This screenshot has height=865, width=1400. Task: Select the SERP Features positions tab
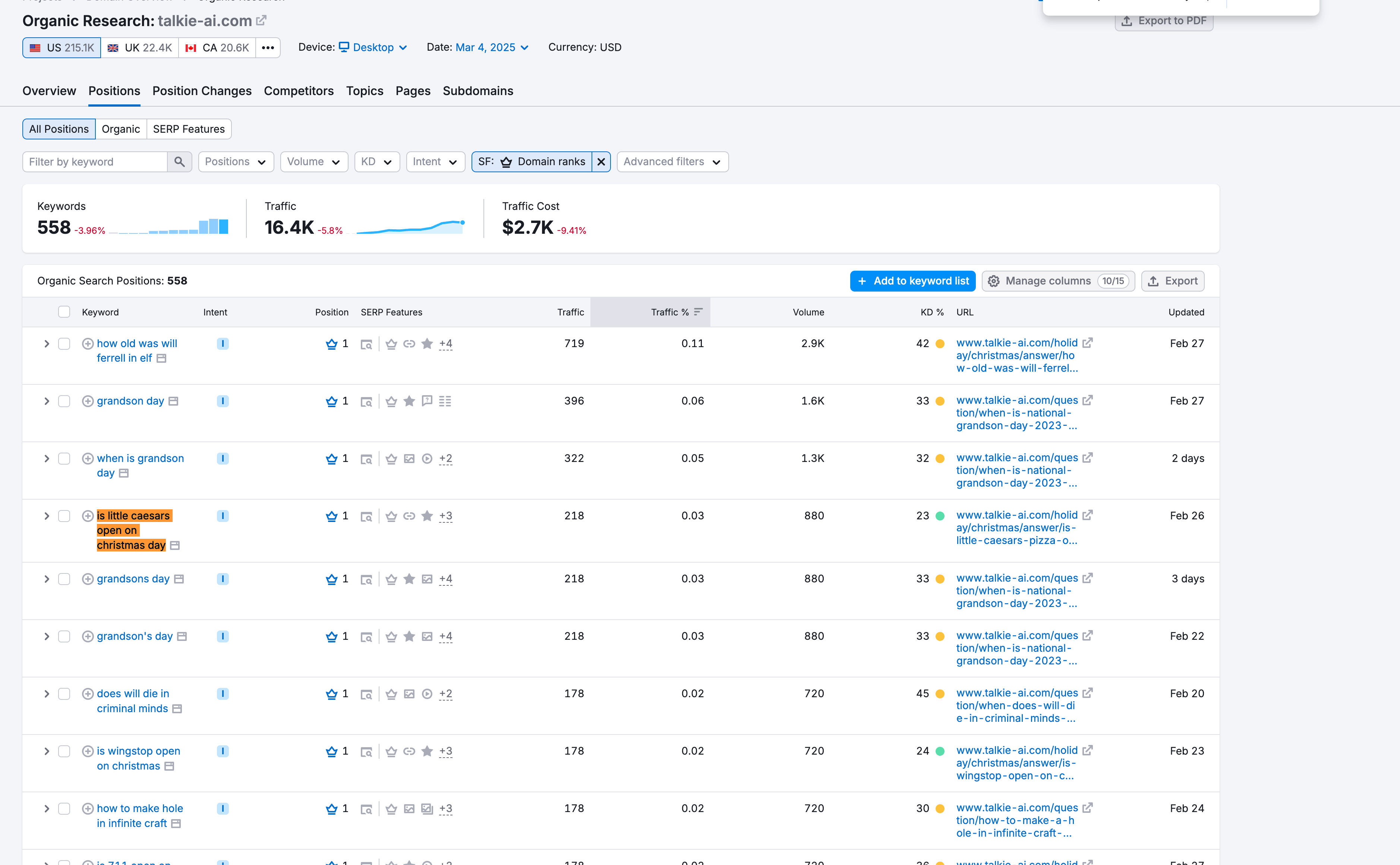click(189, 129)
